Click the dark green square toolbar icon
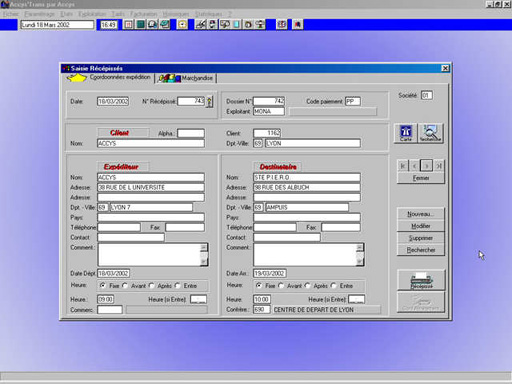This screenshot has width=512, height=384. click(140, 24)
